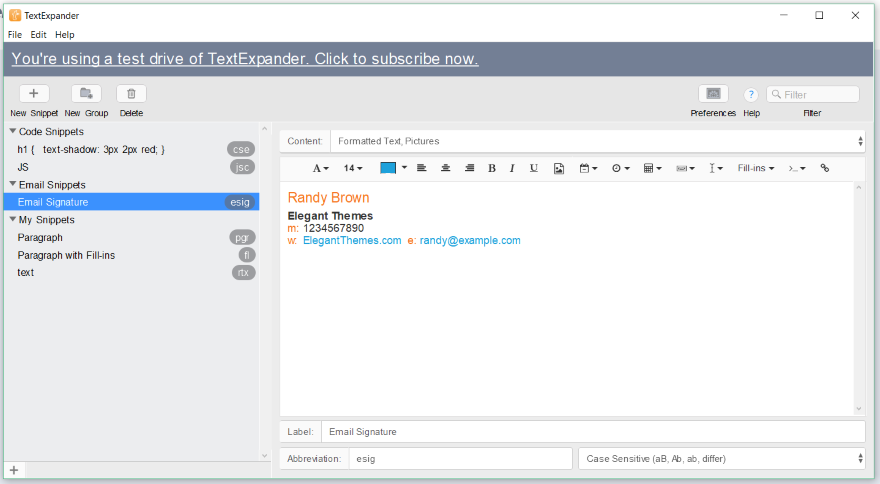
Task: Open the Edit menu
Action: pyautogui.click(x=38, y=34)
